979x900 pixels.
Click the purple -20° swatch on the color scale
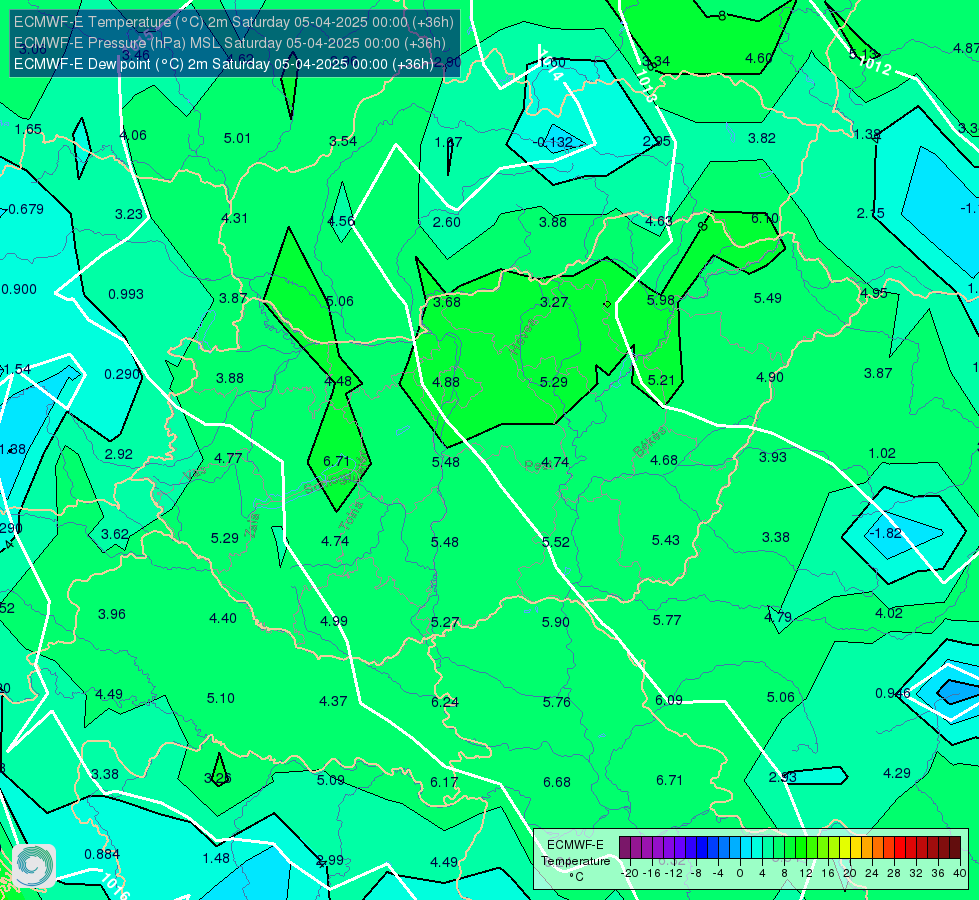pyautogui.click(x=625, y=848)
